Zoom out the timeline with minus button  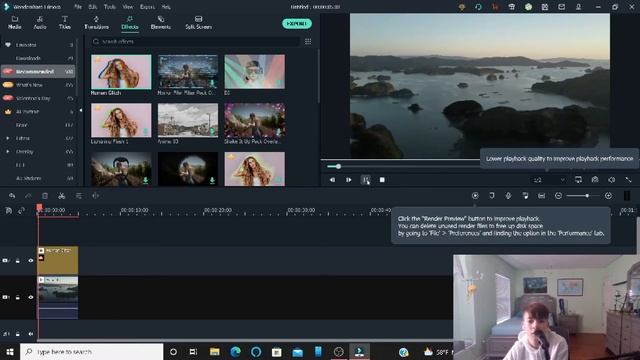[558, 196]
